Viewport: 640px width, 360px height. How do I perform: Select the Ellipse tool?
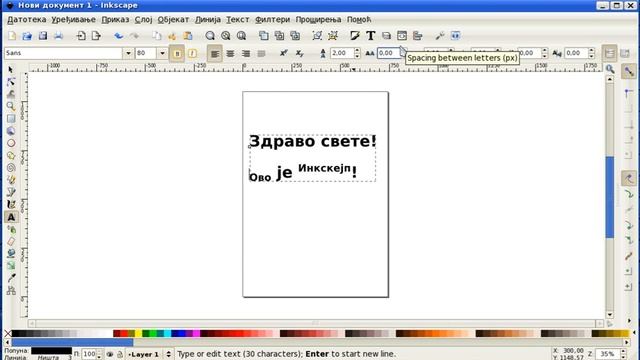(11, 143)
